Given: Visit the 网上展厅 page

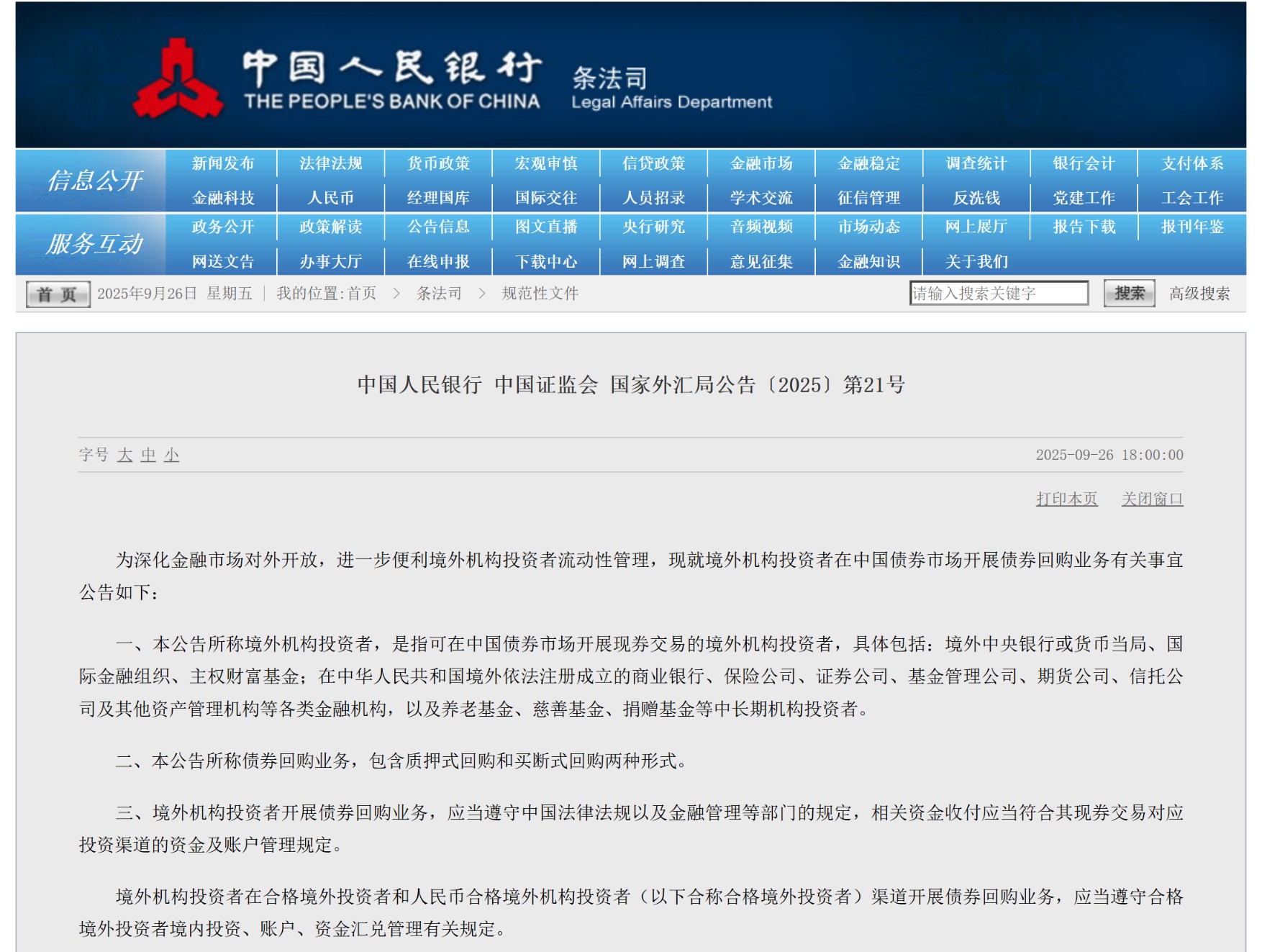Looking at the screenshot, I should pos(976,227).
